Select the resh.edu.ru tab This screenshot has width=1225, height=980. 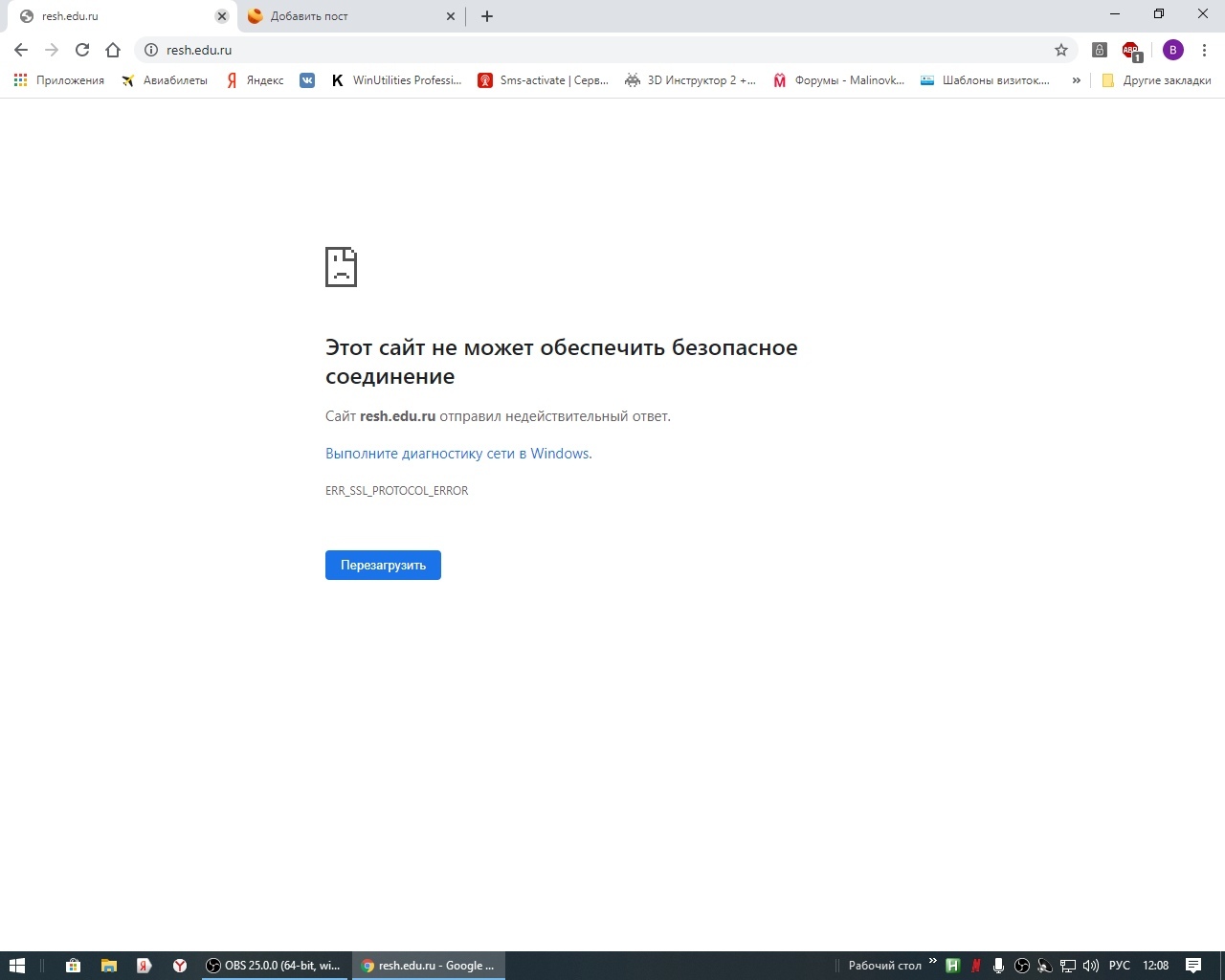coord(120,16)
